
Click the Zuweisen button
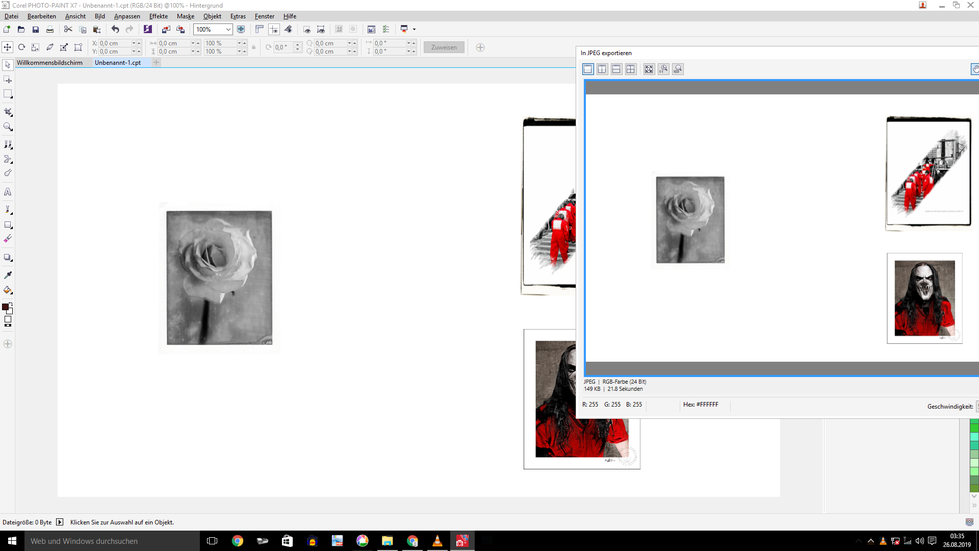(444, 47)
